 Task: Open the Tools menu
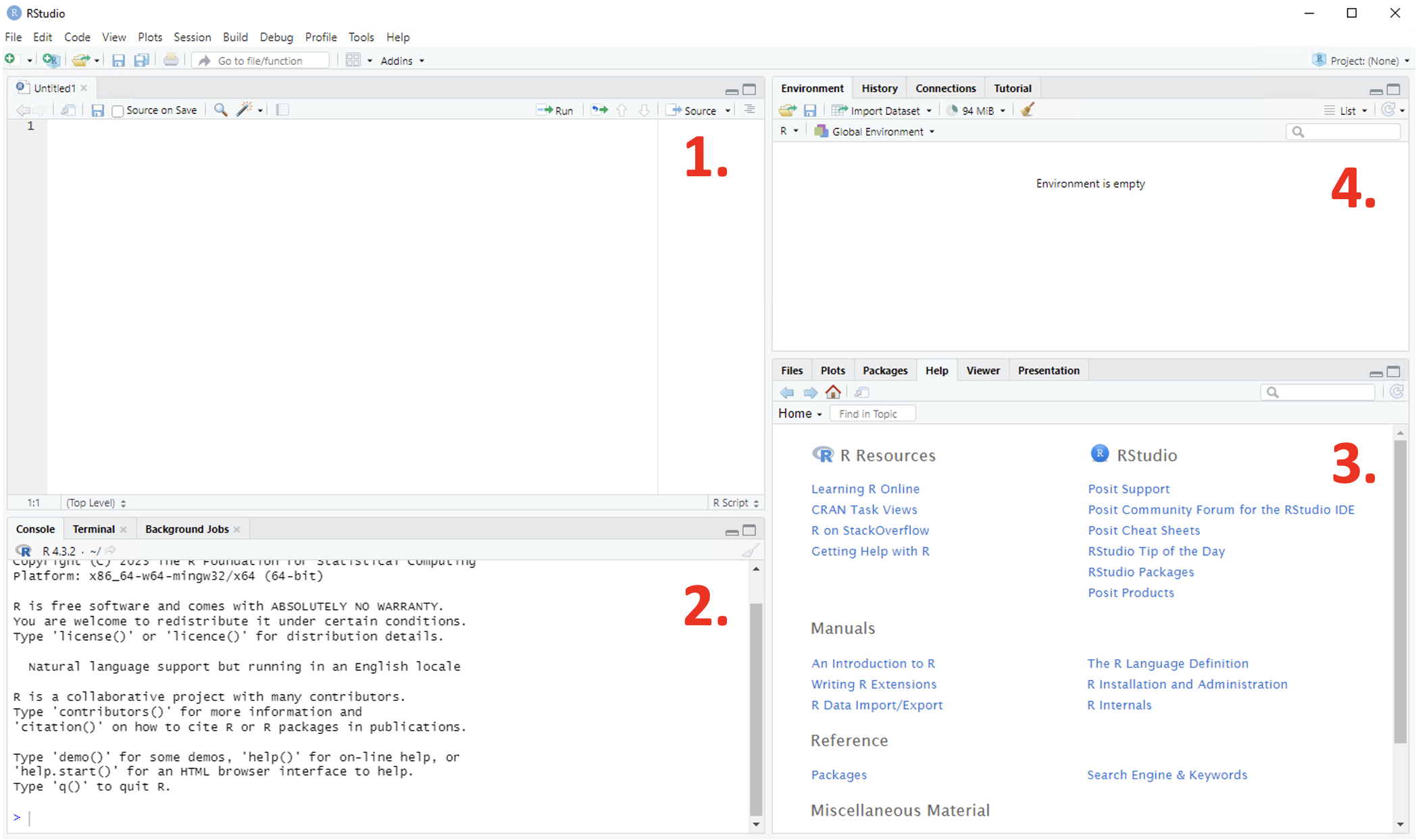(x=361, y=37)
